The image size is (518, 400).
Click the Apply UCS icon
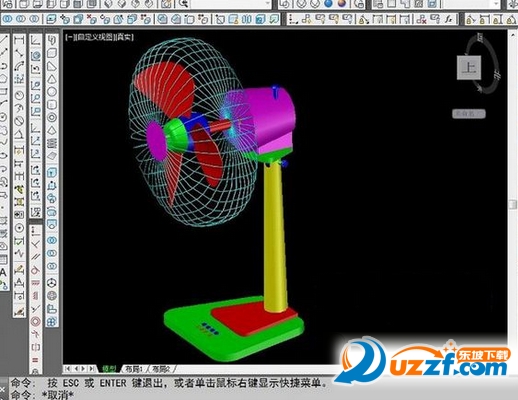tap(36, 212)
